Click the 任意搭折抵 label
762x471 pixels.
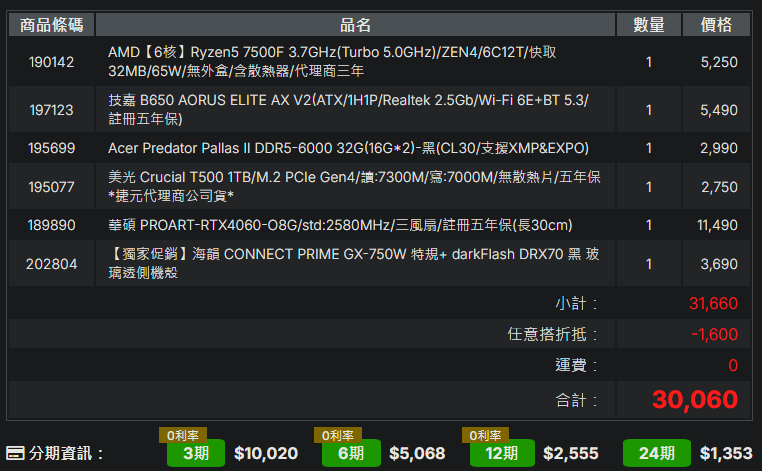click(x=553, y=334)
